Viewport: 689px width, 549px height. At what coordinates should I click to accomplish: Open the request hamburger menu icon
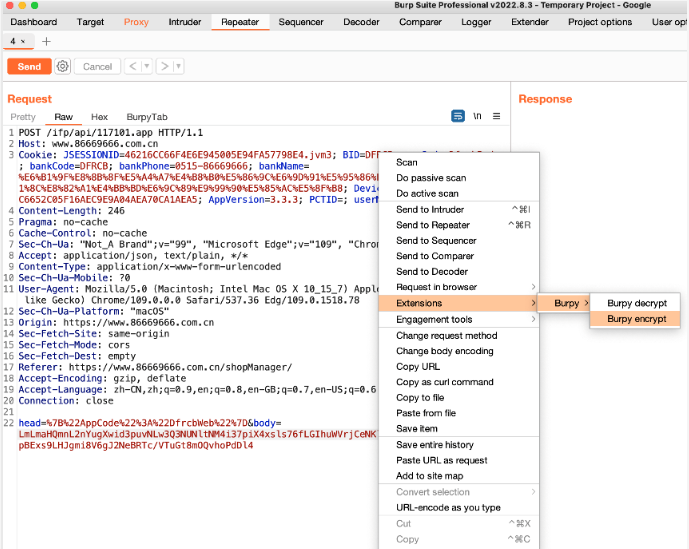(497, 116)
